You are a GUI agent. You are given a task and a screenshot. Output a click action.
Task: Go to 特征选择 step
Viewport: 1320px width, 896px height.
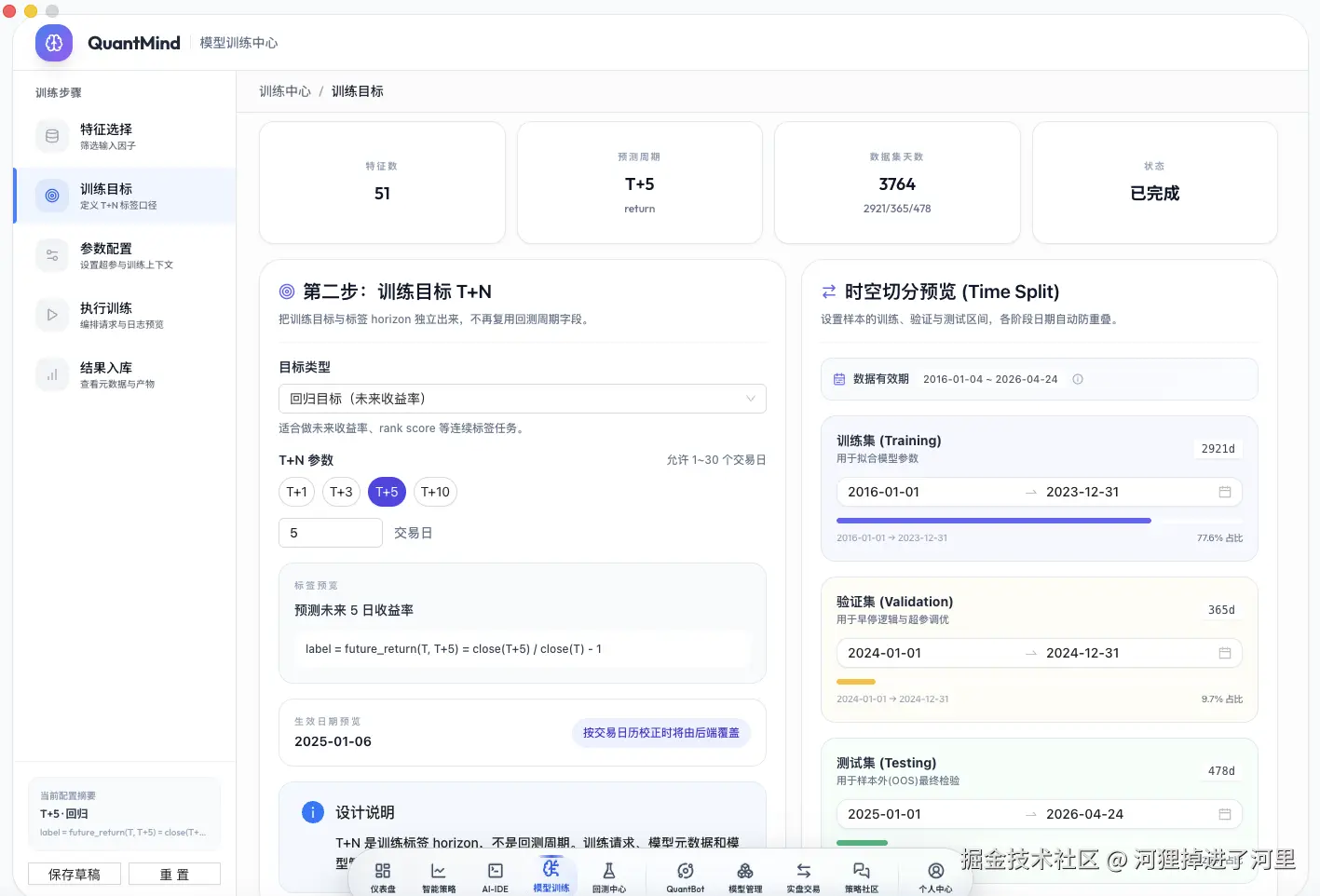tap(125, 136)
